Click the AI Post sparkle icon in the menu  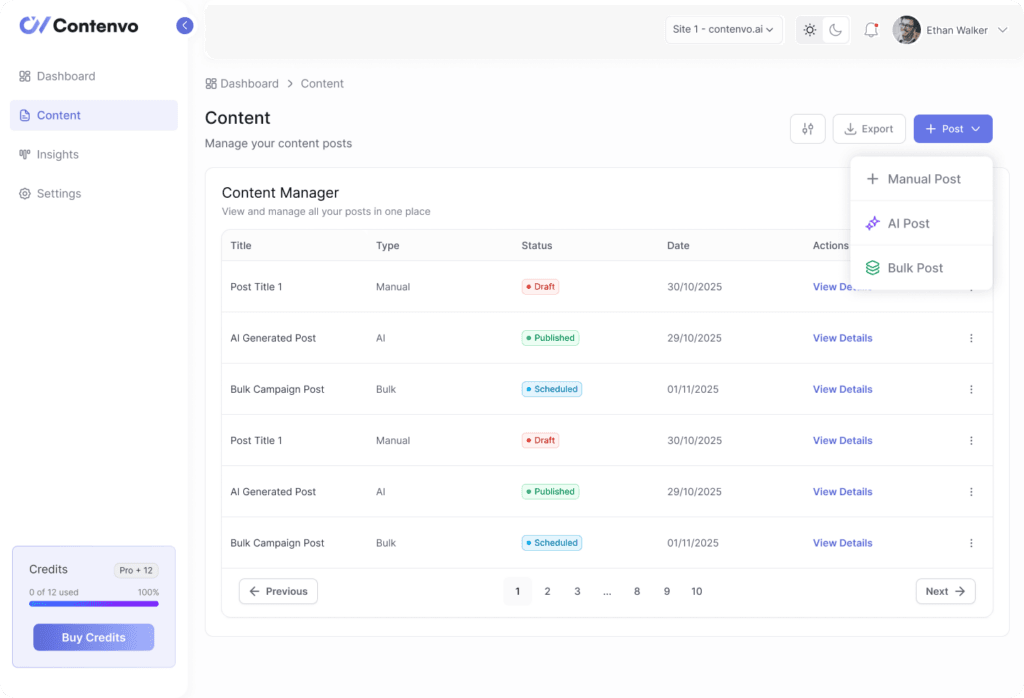coord(871,223)
